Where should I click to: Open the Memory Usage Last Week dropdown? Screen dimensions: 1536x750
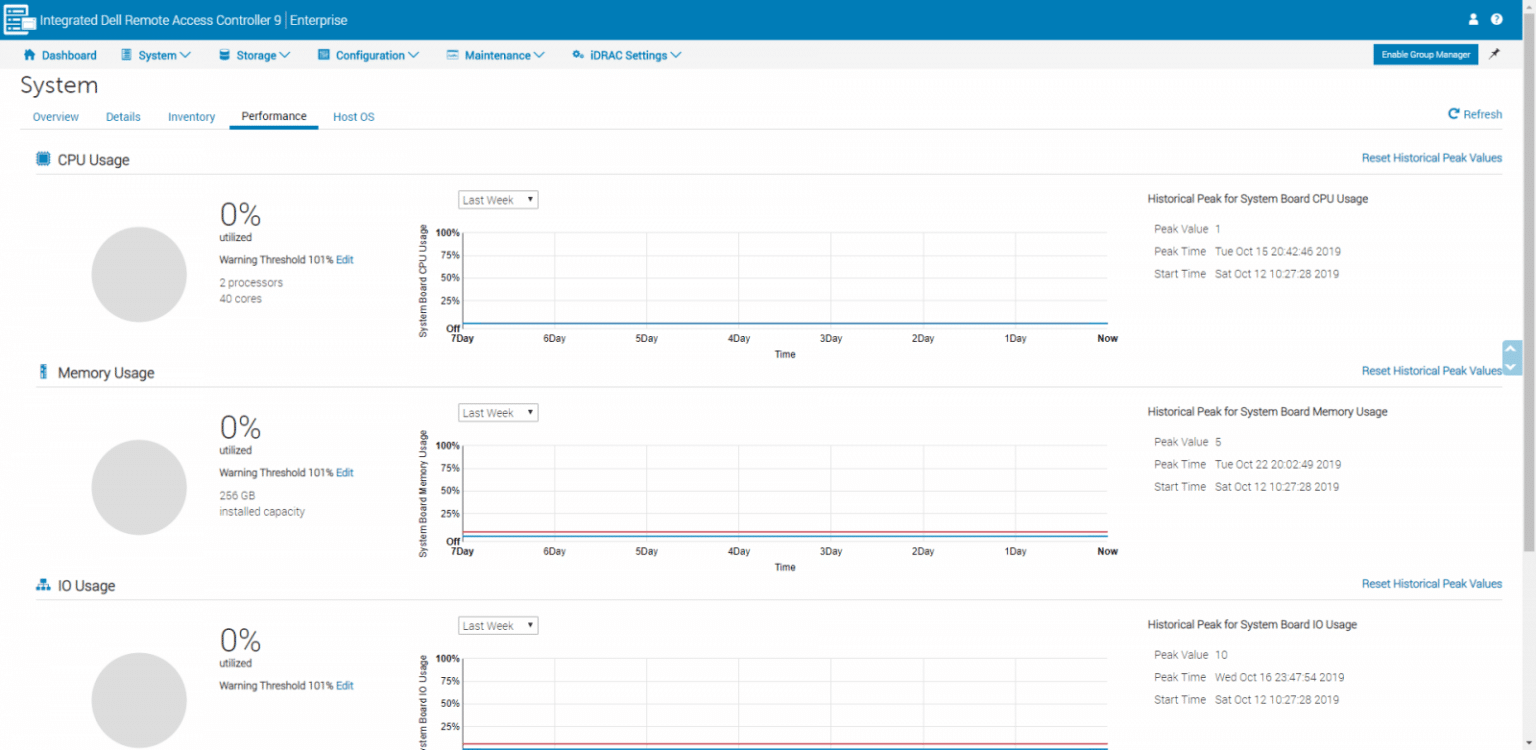(x=498, y=413)
